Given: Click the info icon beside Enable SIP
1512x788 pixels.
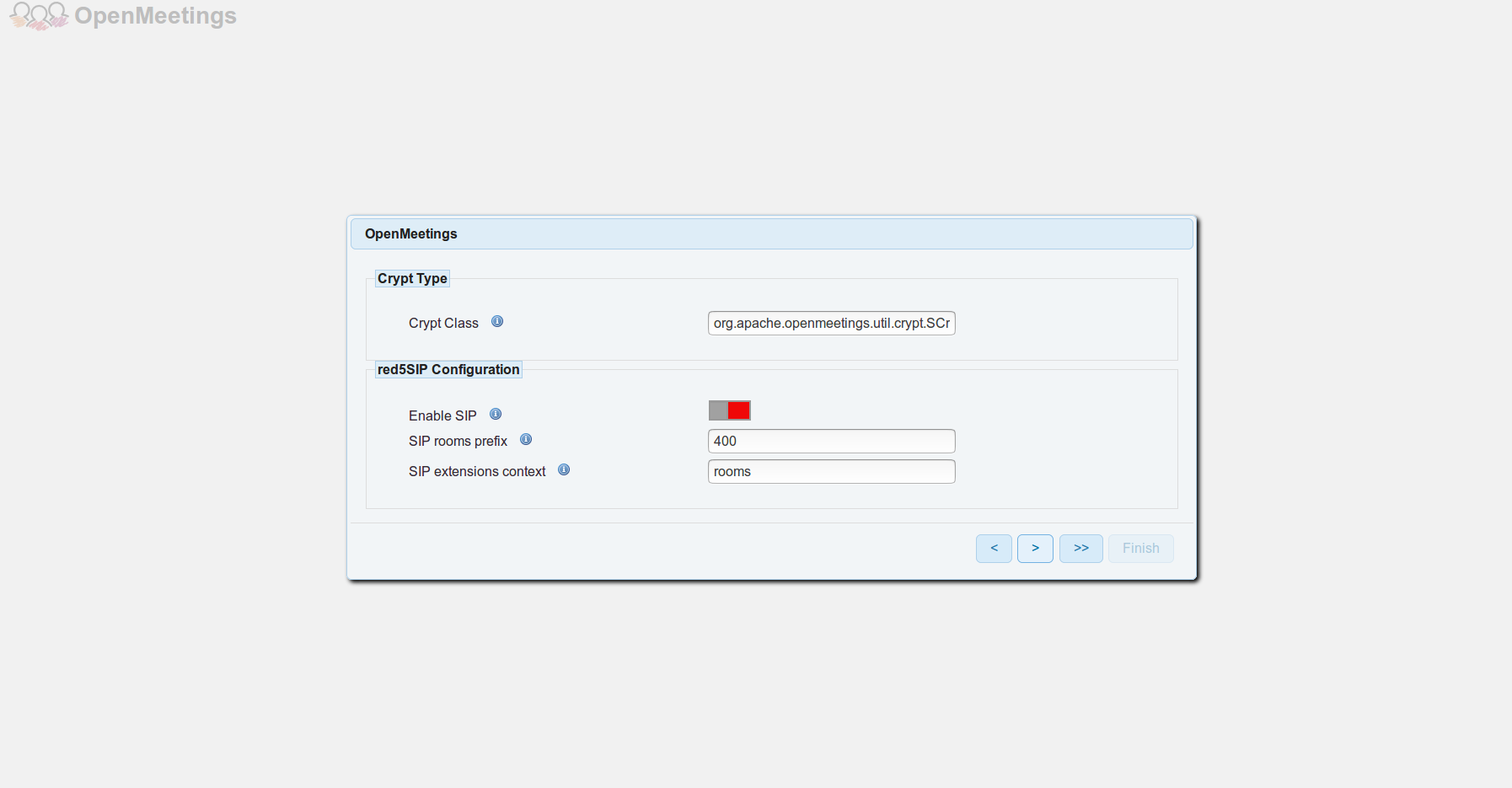Looking at the screenshot, I should tap(496, 414).
